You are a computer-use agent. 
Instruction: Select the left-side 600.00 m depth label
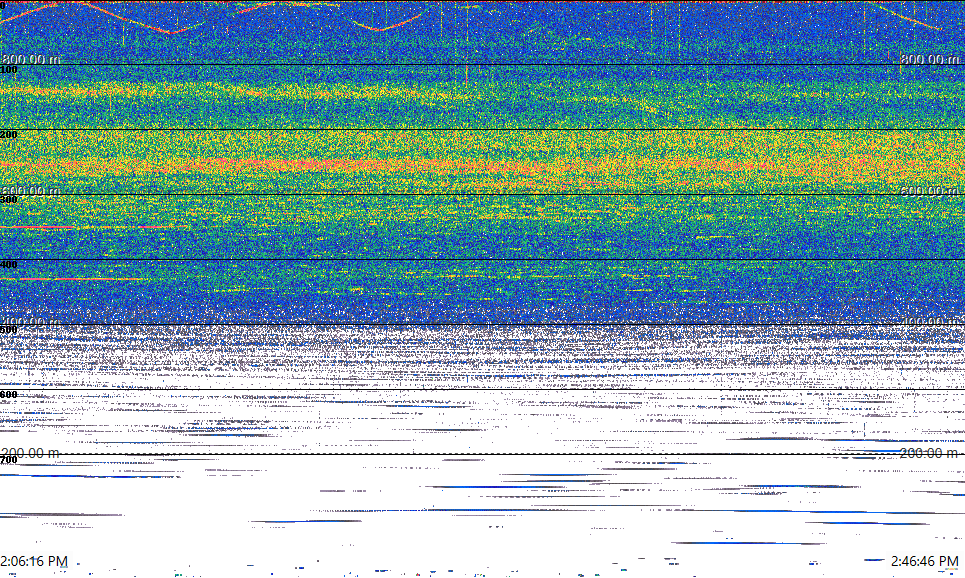pyautogui.click(x=31, y=191)
